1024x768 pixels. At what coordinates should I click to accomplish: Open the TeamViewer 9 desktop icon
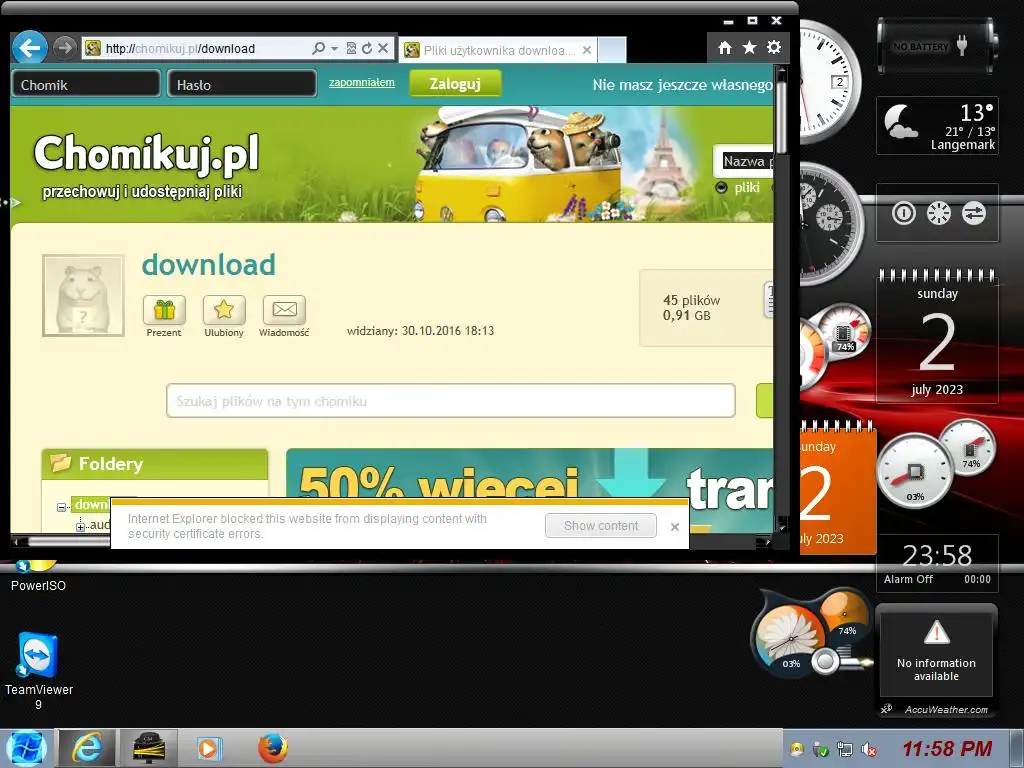tap(39, 671)
